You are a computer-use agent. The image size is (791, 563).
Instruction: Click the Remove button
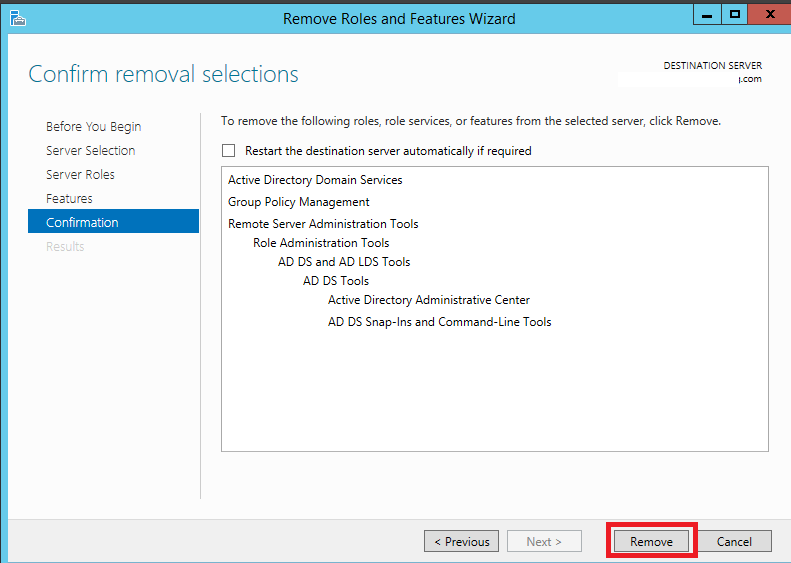[651, 541]
